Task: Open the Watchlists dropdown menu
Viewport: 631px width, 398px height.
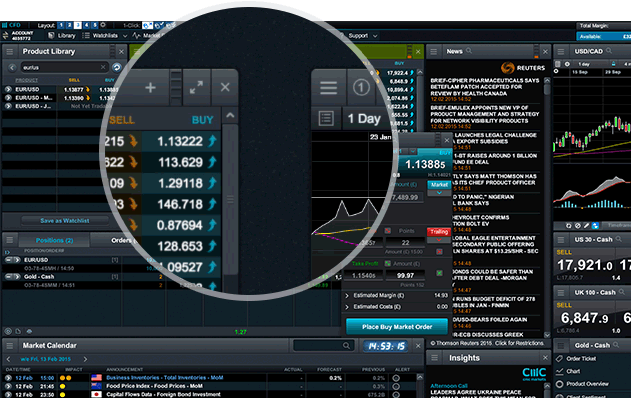Action: pos(105,36)
